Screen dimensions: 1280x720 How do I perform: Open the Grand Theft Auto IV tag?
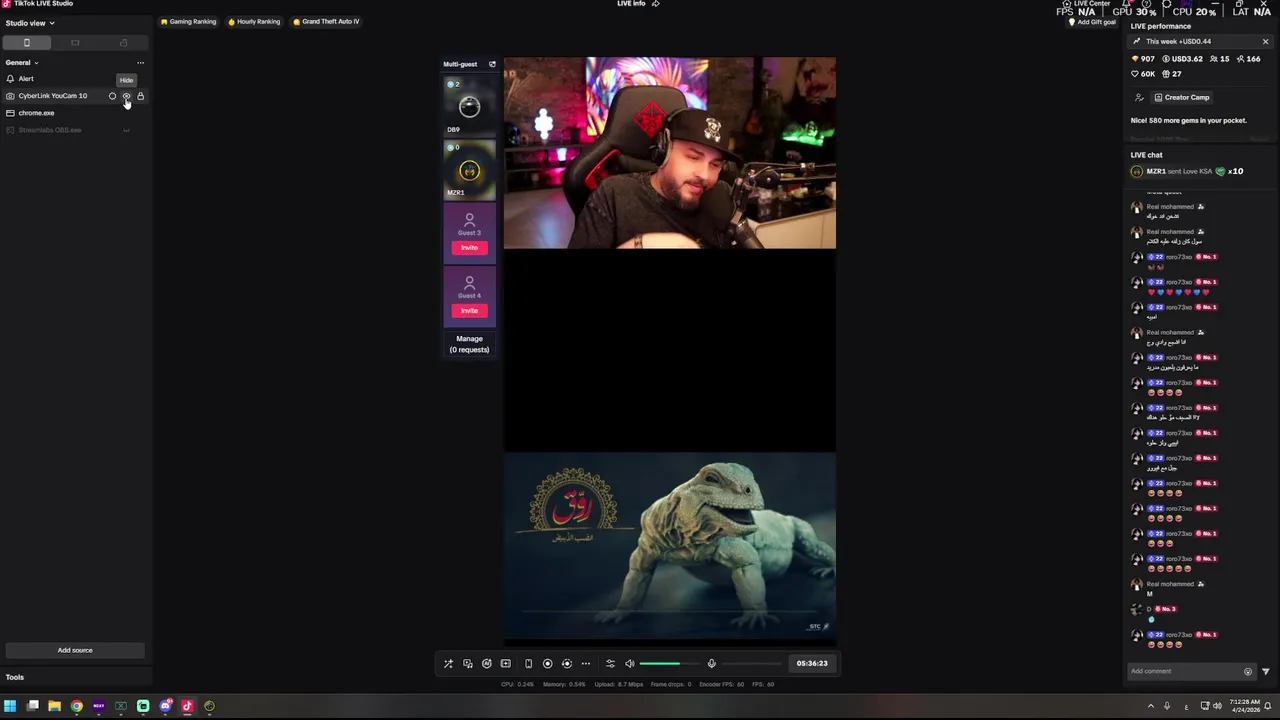[x=326, y=21]
